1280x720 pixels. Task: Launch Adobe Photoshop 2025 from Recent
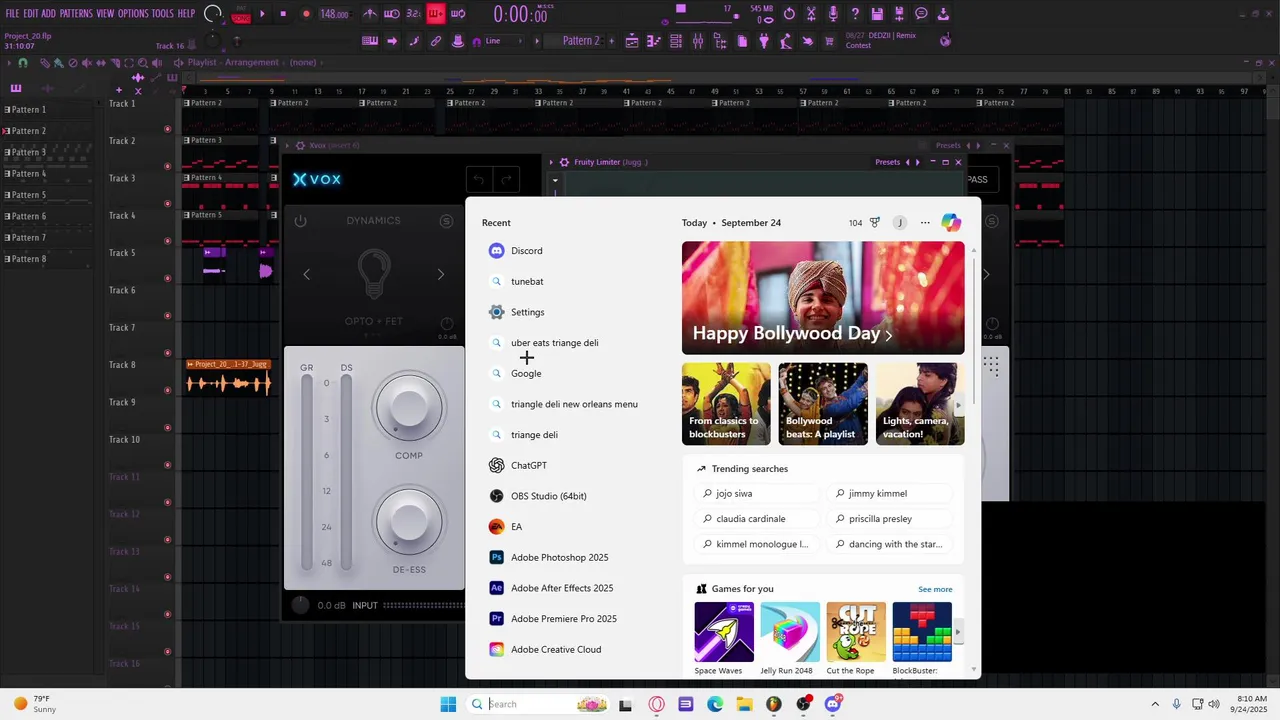(572, 557)
